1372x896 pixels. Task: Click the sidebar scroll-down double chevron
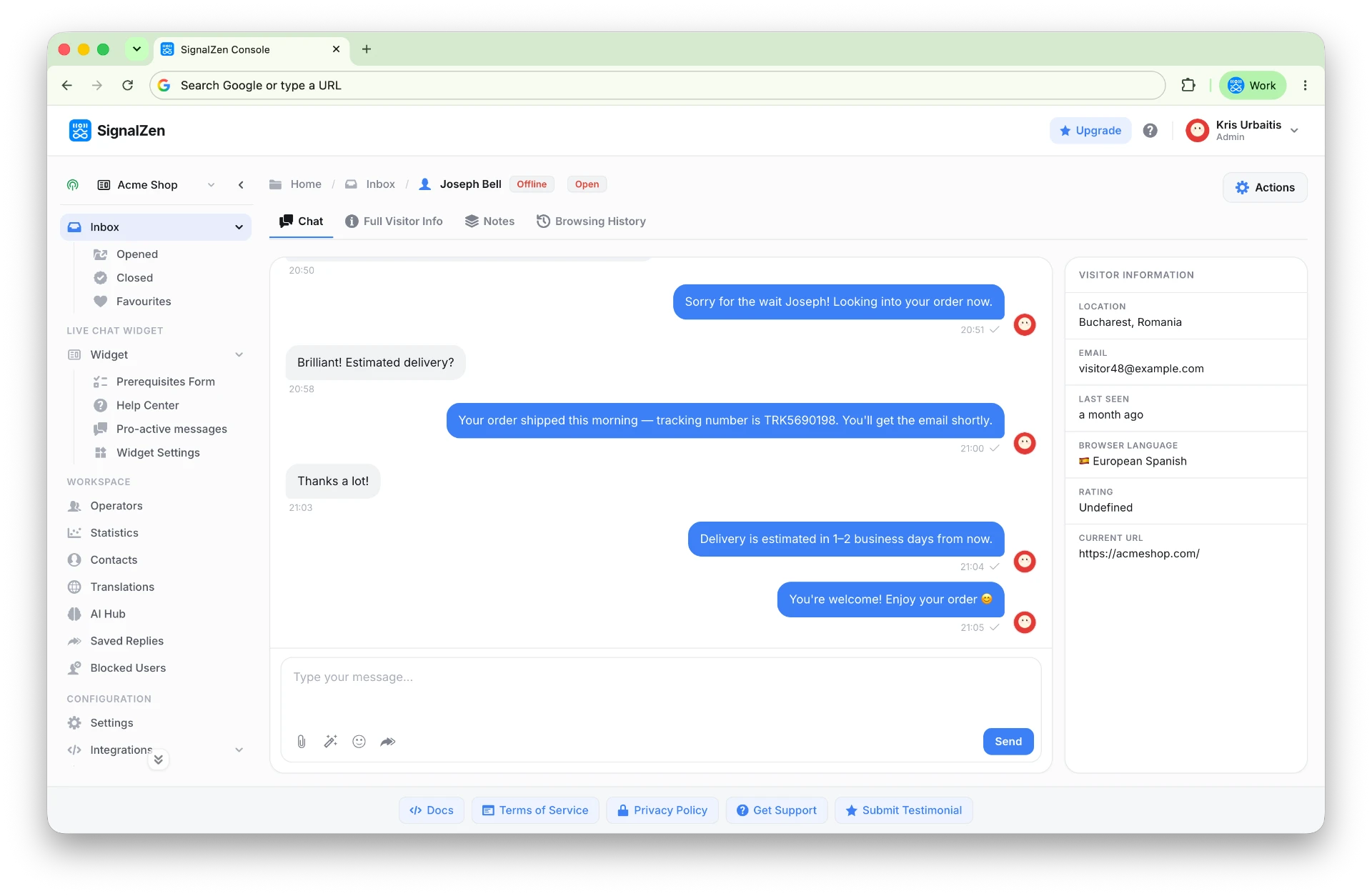click(x=159, y=760)
